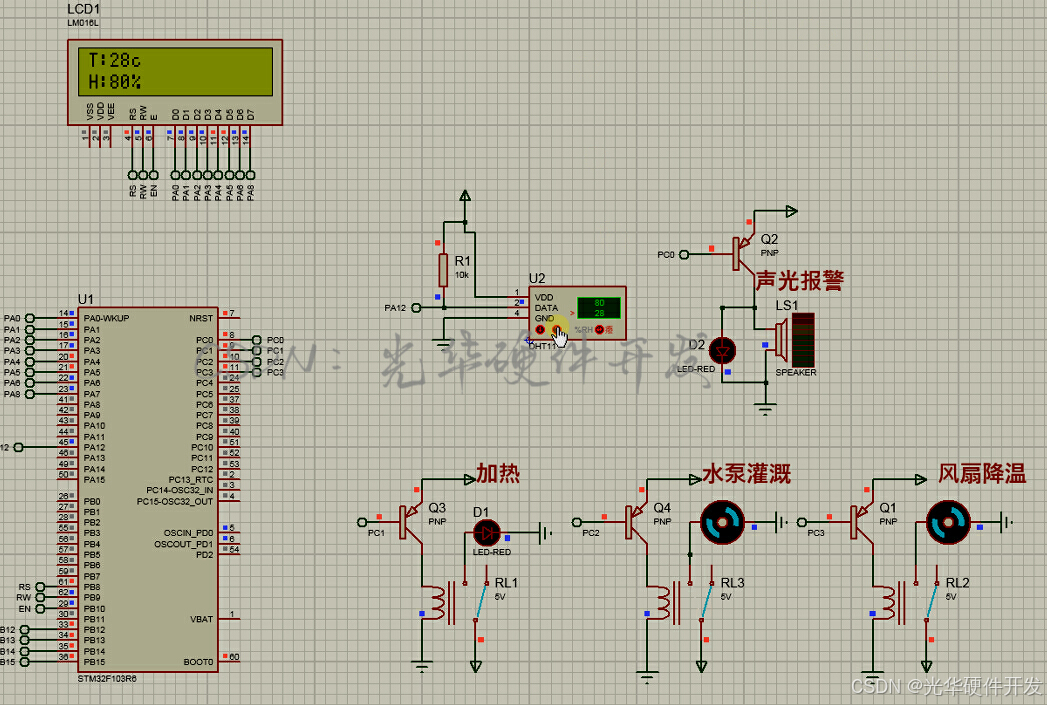Select the 加热 label
The width and height of the screenshot is (1047, 705).
[x=498, y=473]
